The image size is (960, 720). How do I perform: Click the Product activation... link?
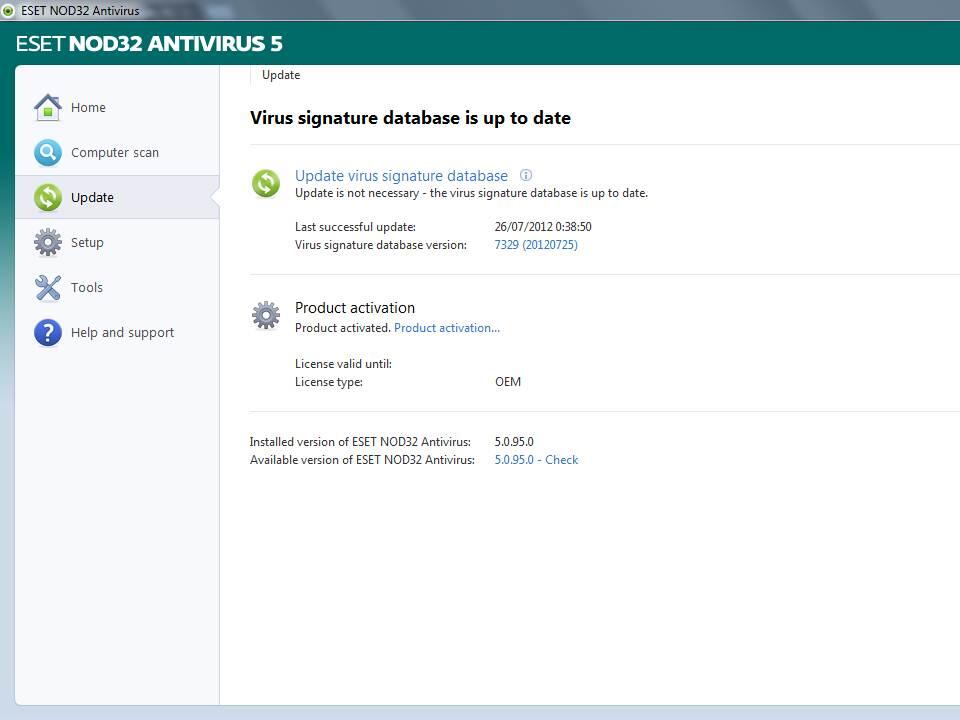446,328
